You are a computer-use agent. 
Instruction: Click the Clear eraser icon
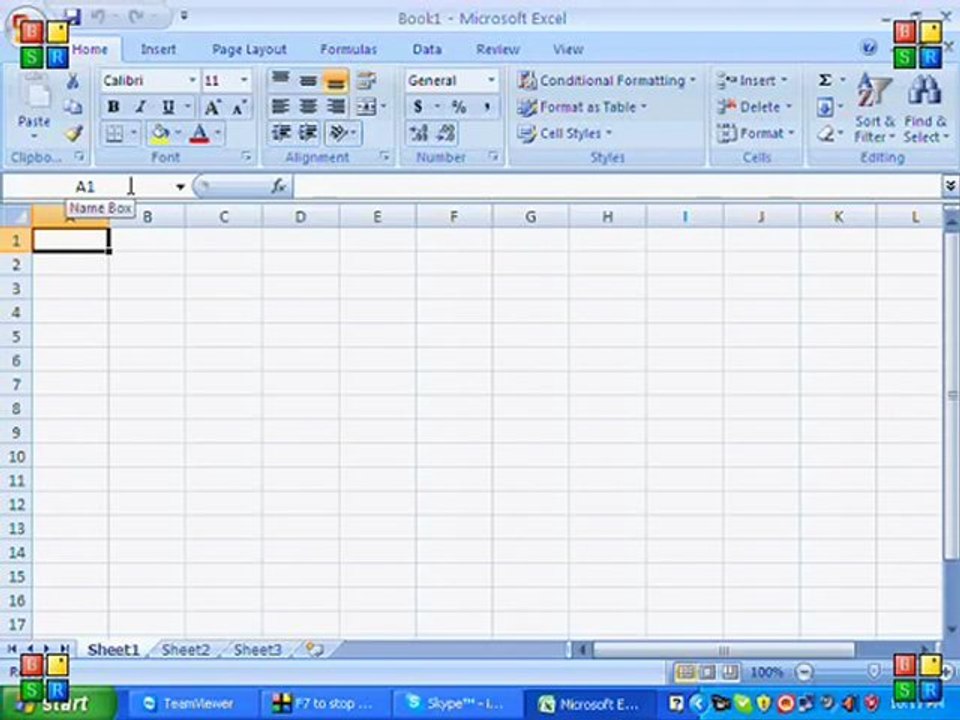click(825, 134)
